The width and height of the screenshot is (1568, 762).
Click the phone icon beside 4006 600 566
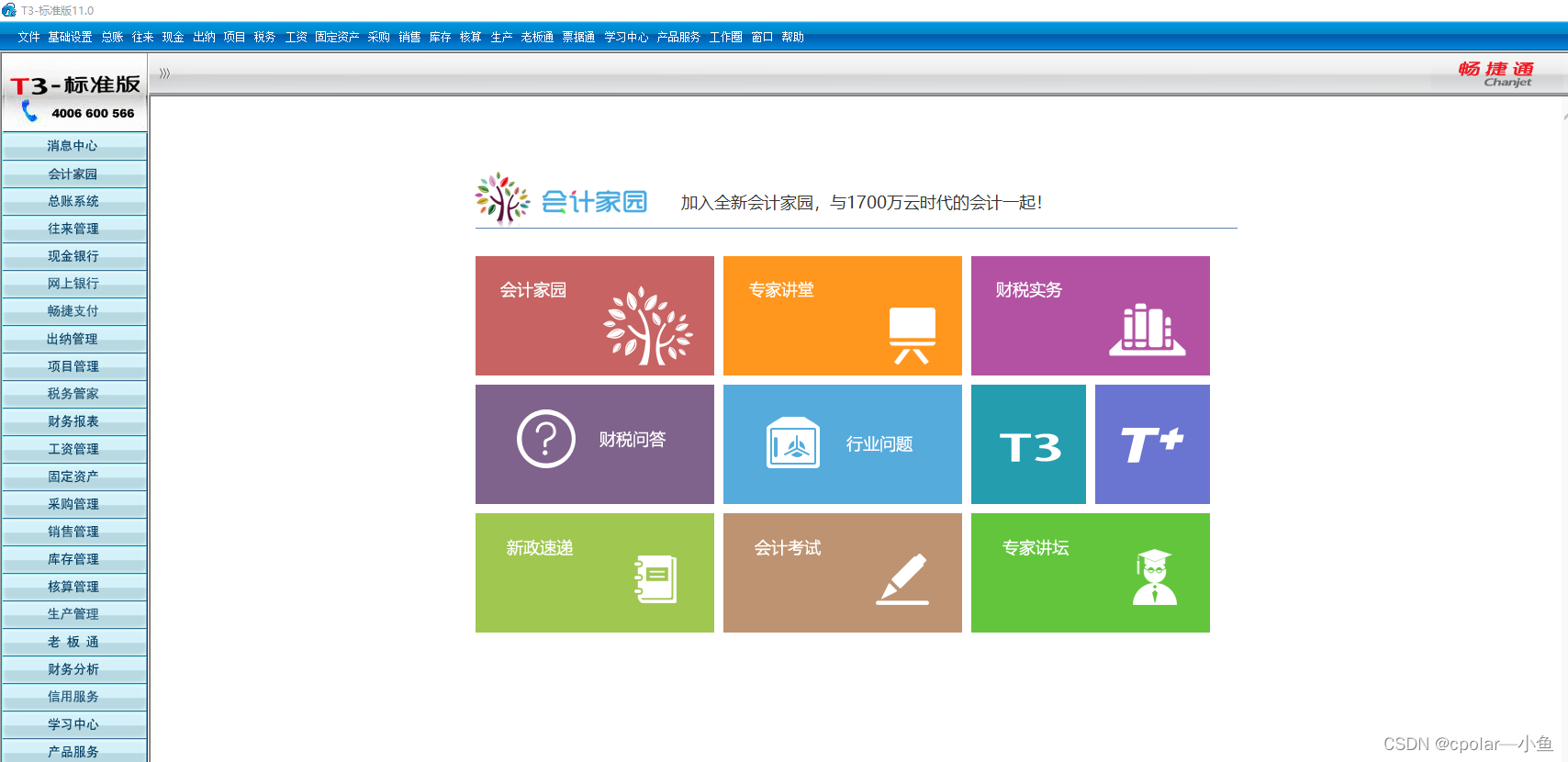30,111
